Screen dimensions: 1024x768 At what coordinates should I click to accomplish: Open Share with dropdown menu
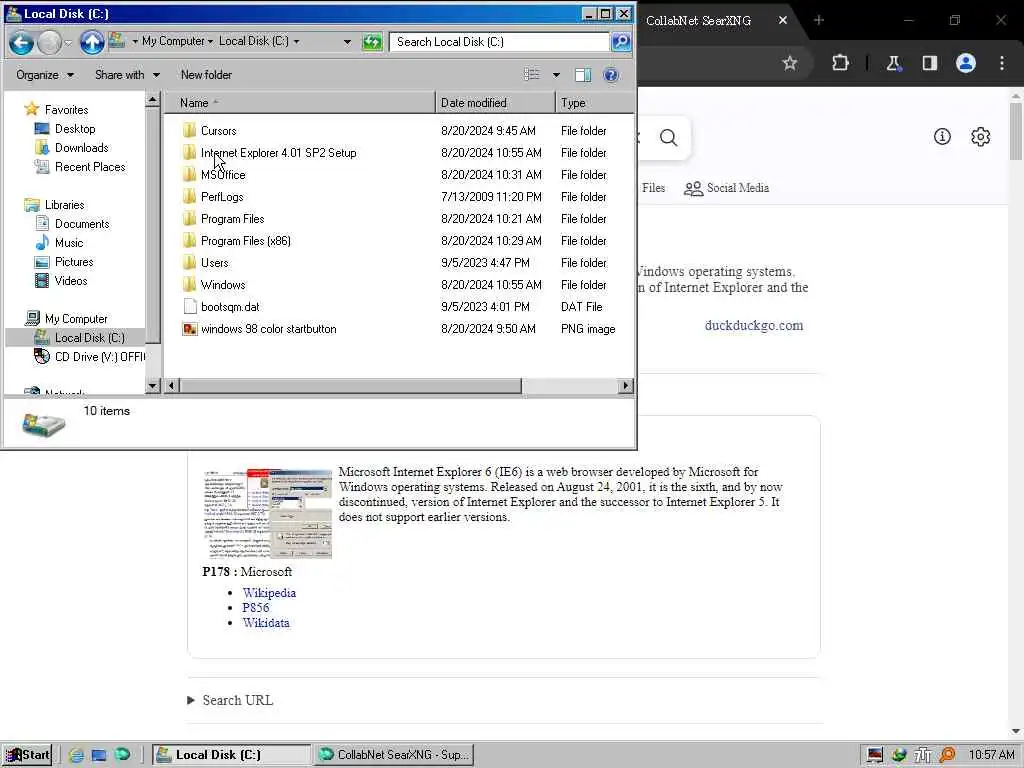(127, 74)
